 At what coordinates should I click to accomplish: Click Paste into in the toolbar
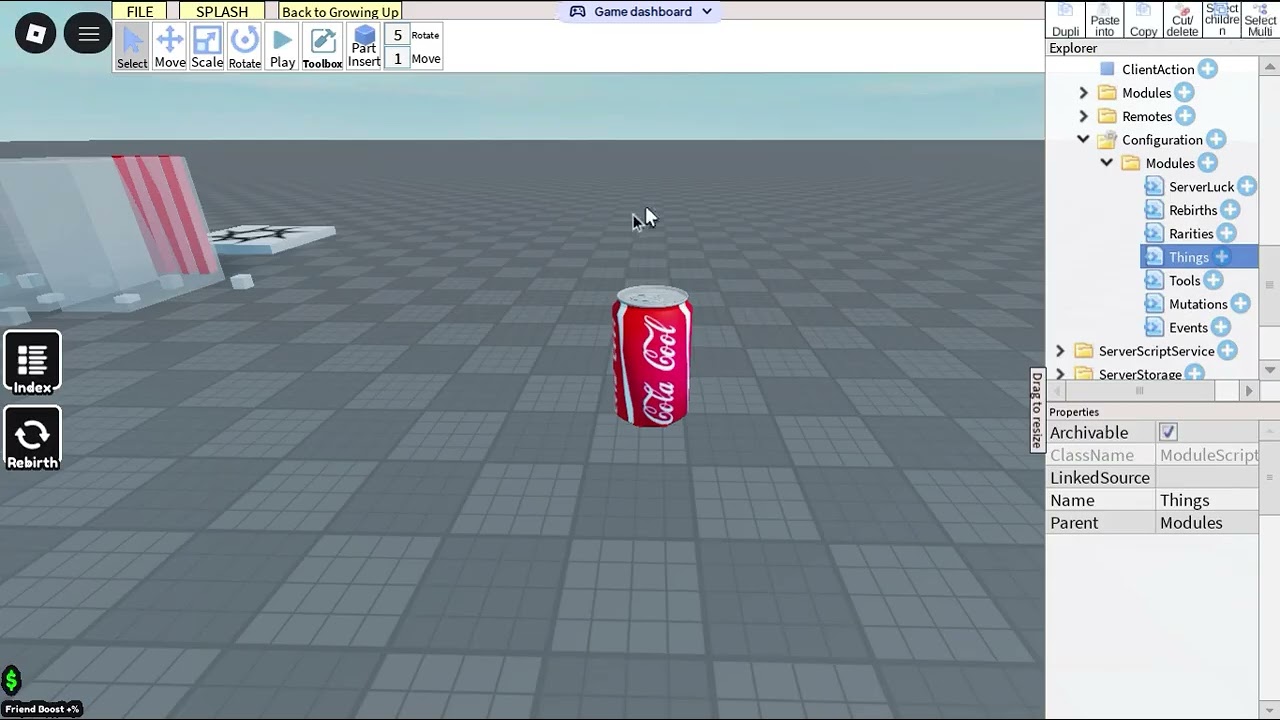(1105, 20)
